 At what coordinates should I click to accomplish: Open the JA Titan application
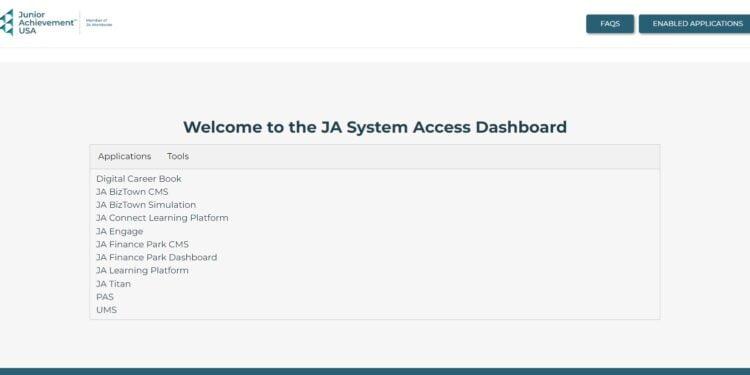coord(113,284)
